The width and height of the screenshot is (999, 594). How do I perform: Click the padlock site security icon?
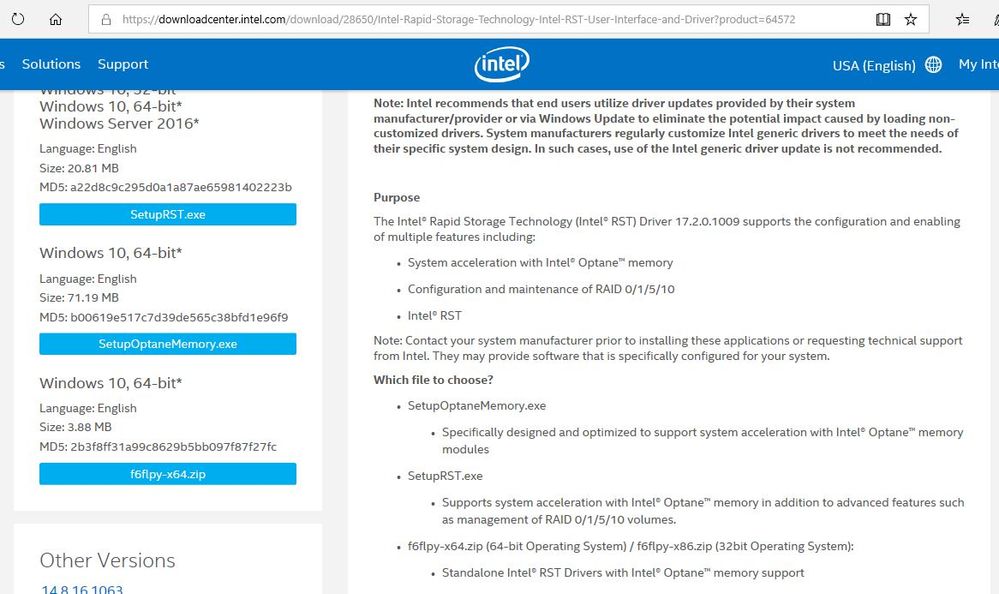[105, 19]
